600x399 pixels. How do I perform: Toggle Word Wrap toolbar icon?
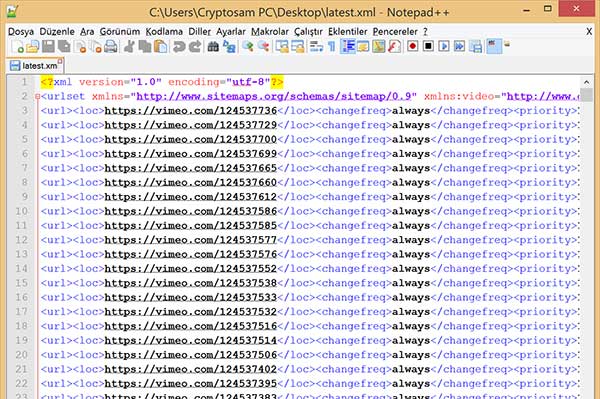(x=316, y=46)
